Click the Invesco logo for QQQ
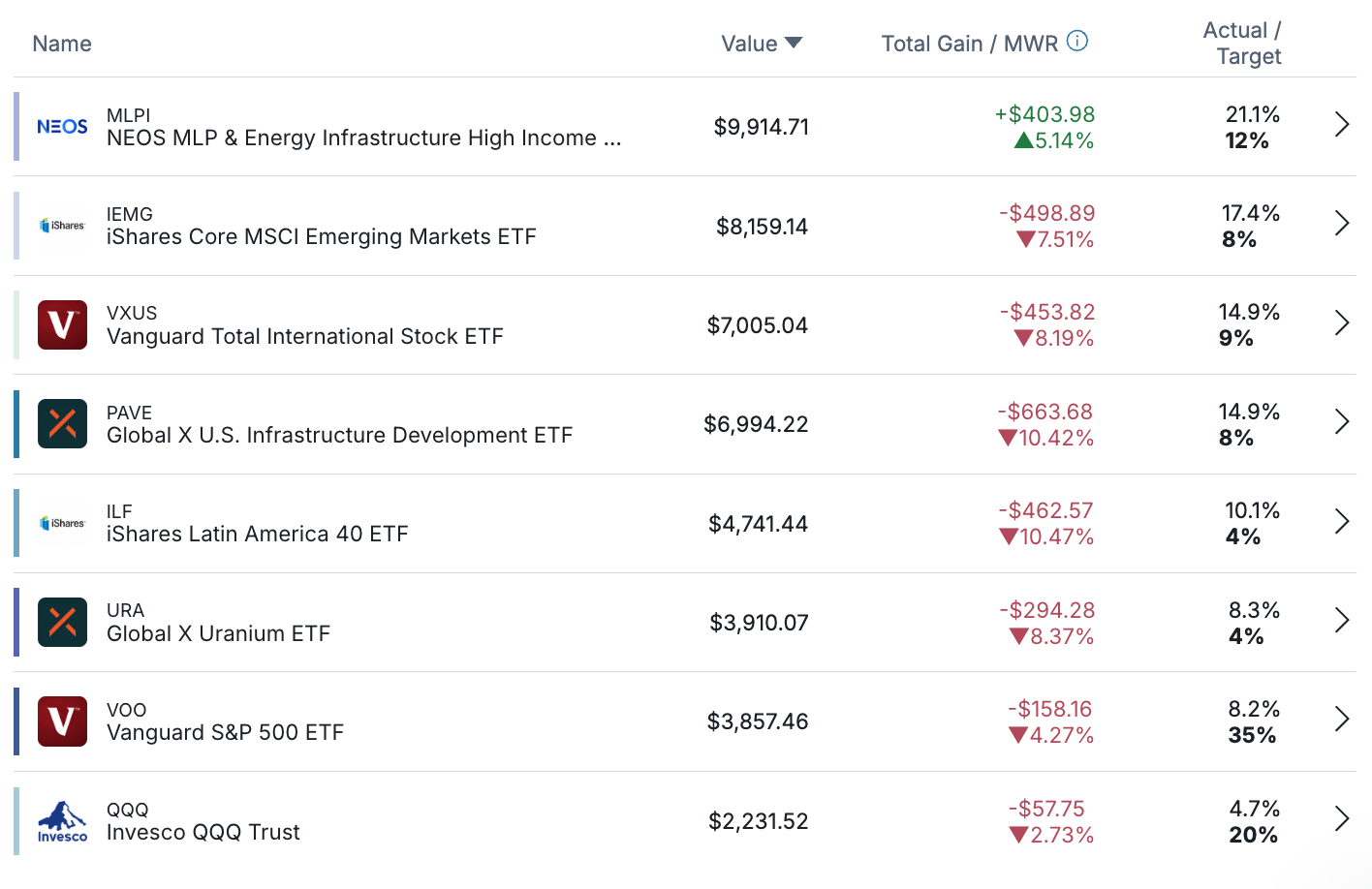The height and width of the screenshot is (889, 1372). pyautogui.click(x=62, y=821)
